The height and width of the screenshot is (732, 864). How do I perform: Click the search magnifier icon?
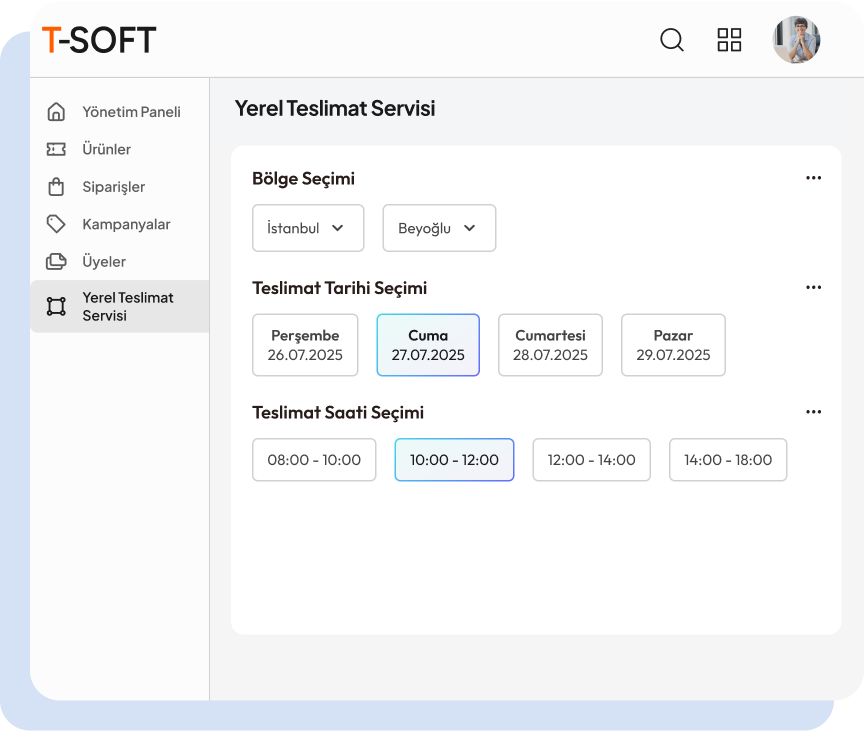click(672, 40)
